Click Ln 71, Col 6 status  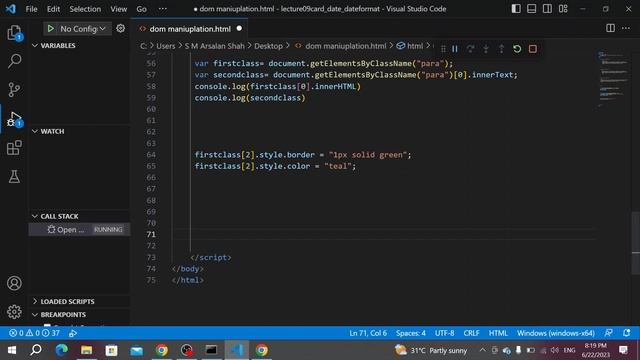(x=368, y=333)
